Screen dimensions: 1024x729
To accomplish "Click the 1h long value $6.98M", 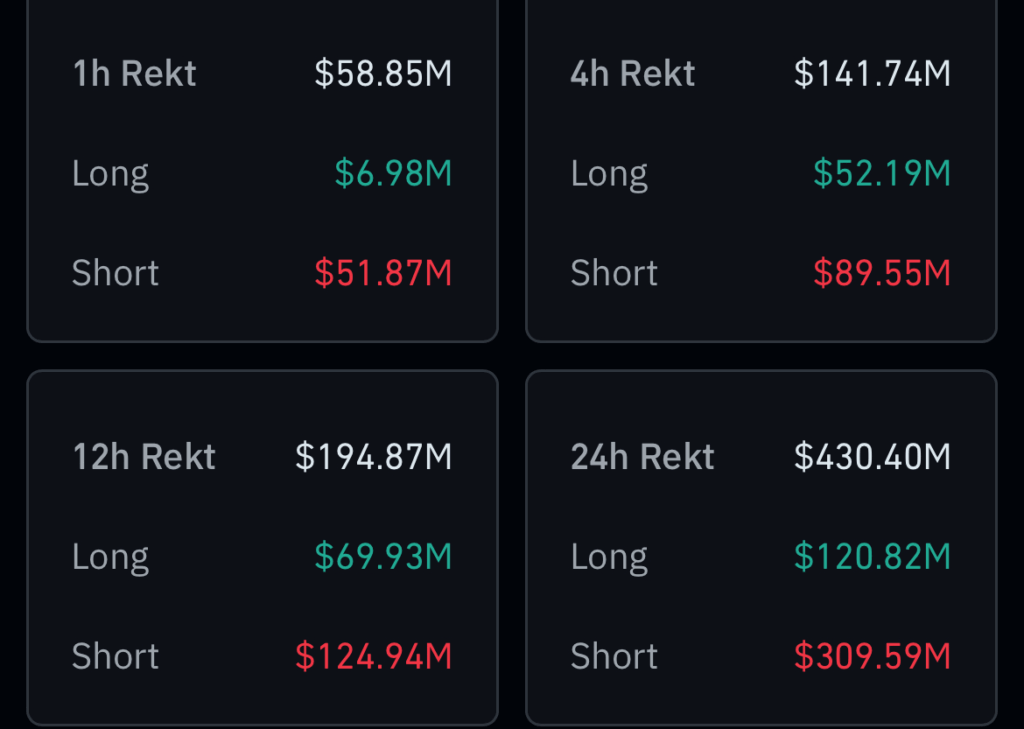I will click(393, 174).
